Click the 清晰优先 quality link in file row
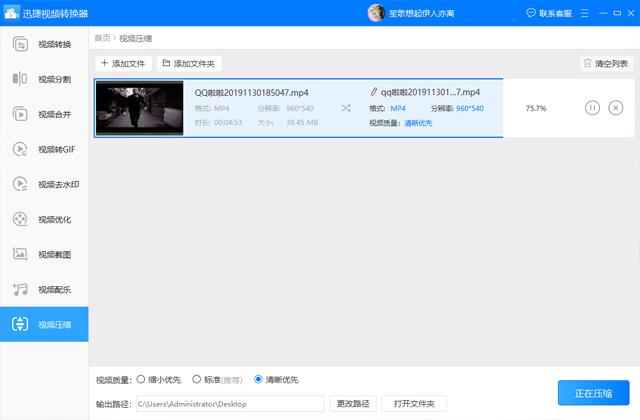Screen dimensions: 640x420 pos(418,123)
